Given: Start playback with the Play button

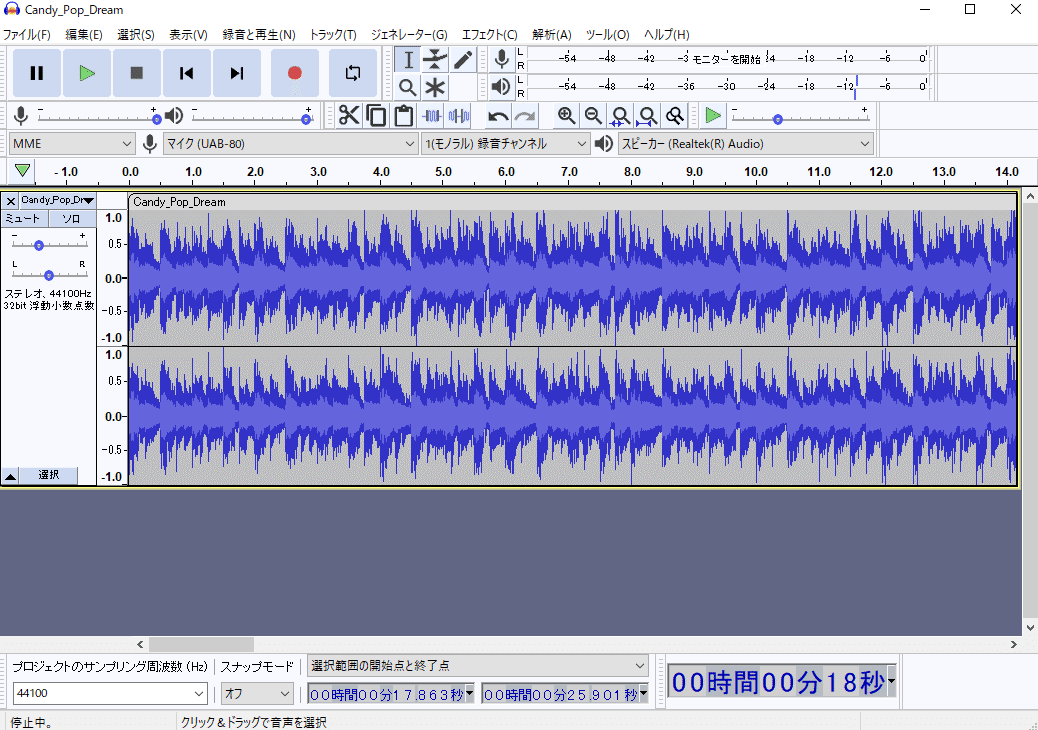Looking at the screenshot, I should pyautogui.click(x=87, y=73).
